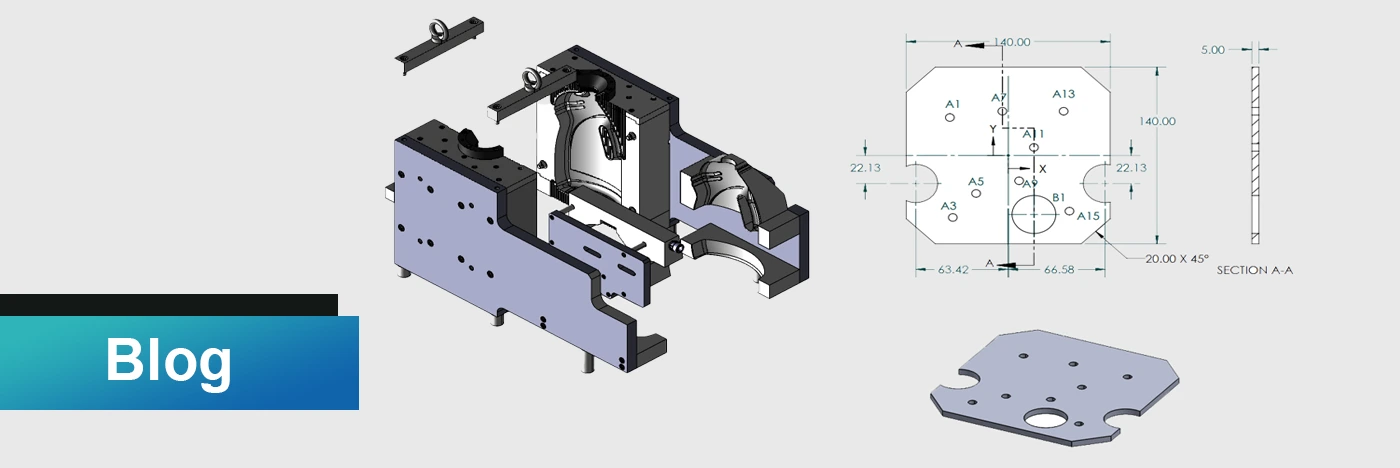
Task: Click the left 22.13 dimension value
Action: tap(865, 168)
